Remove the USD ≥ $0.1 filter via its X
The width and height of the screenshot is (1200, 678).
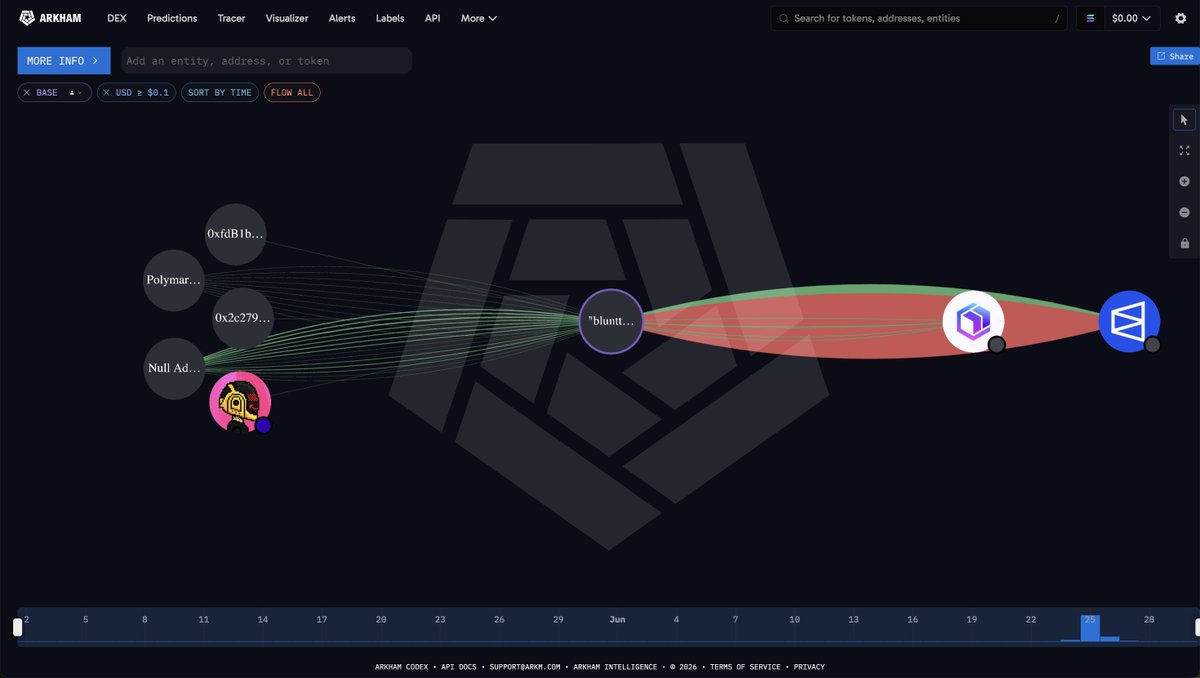point(106,92)
